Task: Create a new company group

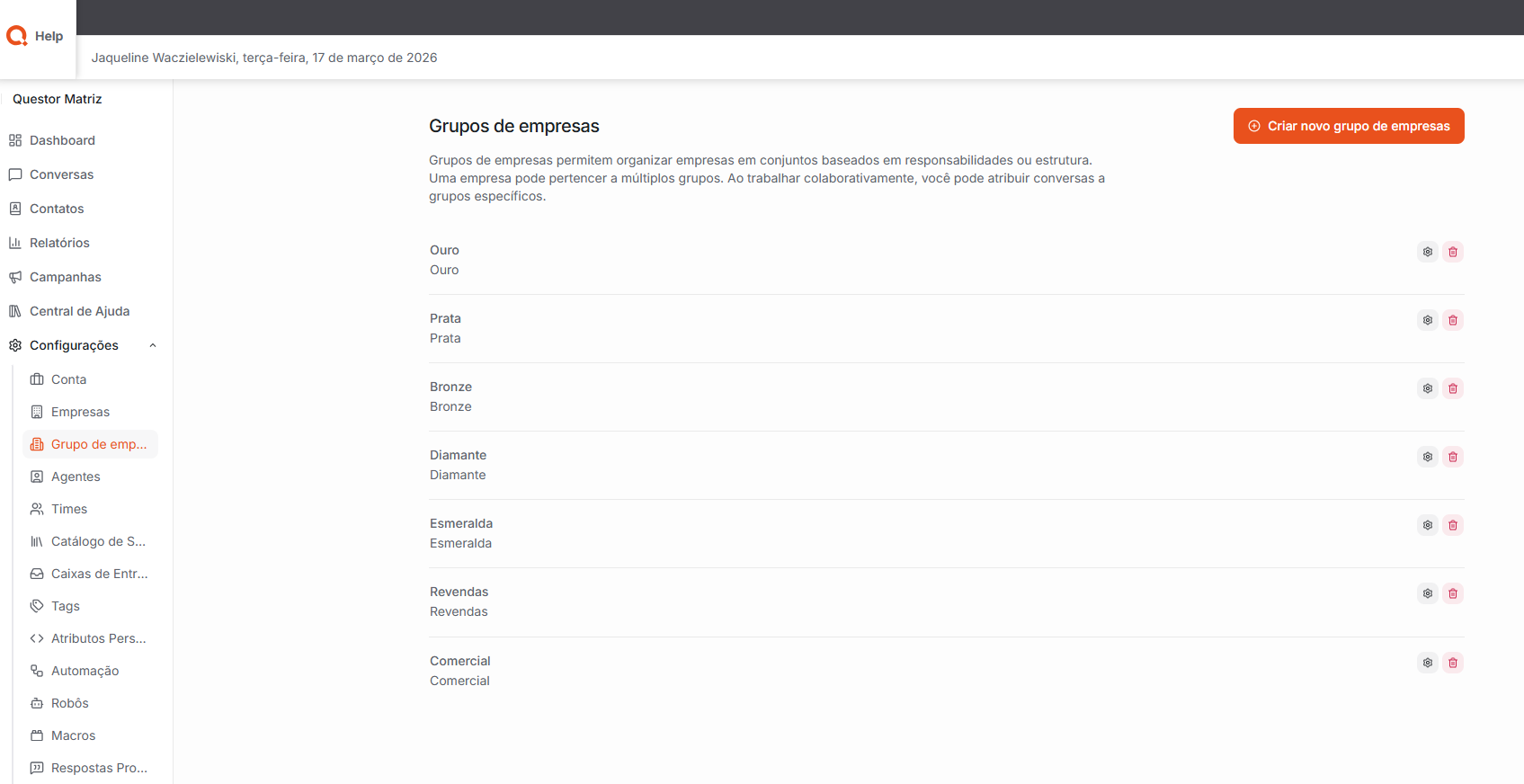Action: click(x=1348, y=126)
